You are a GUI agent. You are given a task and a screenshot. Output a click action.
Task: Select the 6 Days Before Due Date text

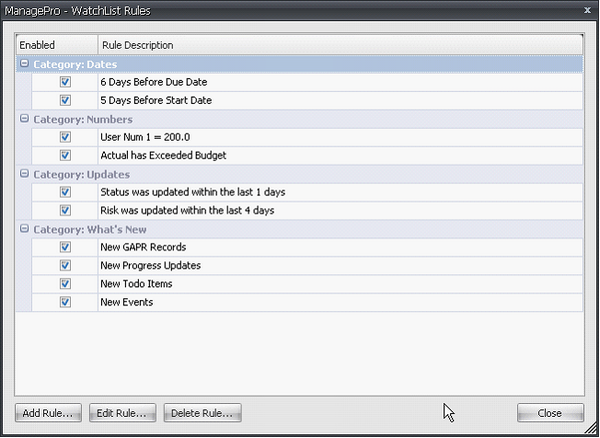(154, 82)
